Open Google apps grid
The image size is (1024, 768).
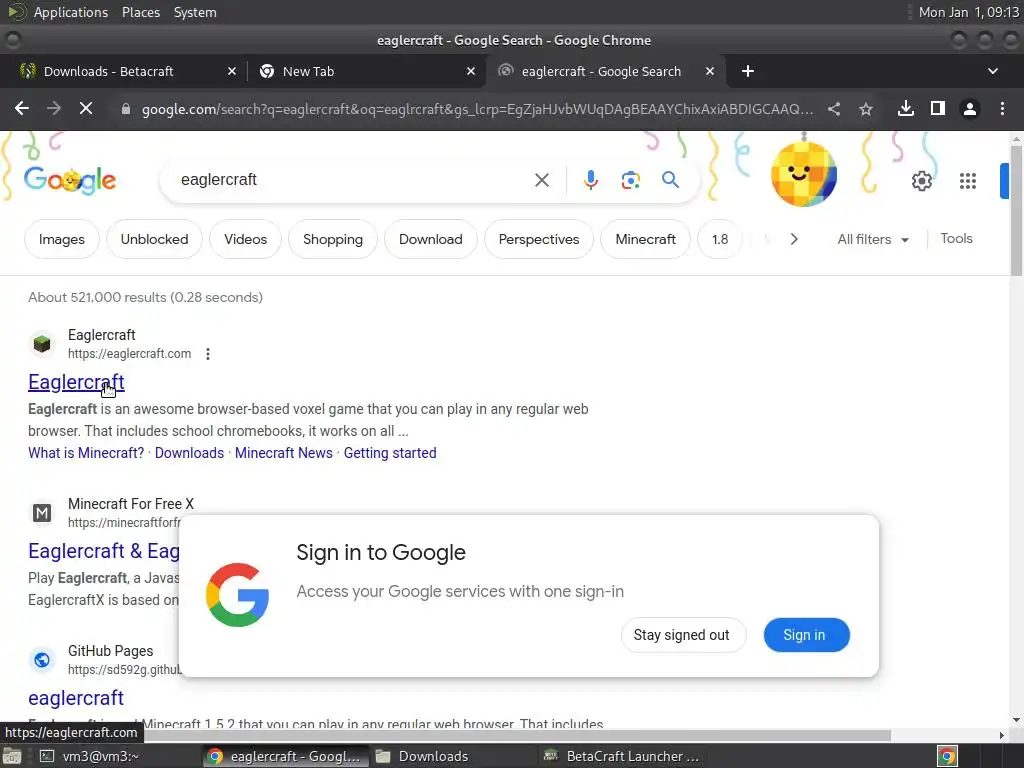click(x=968, y=181)
